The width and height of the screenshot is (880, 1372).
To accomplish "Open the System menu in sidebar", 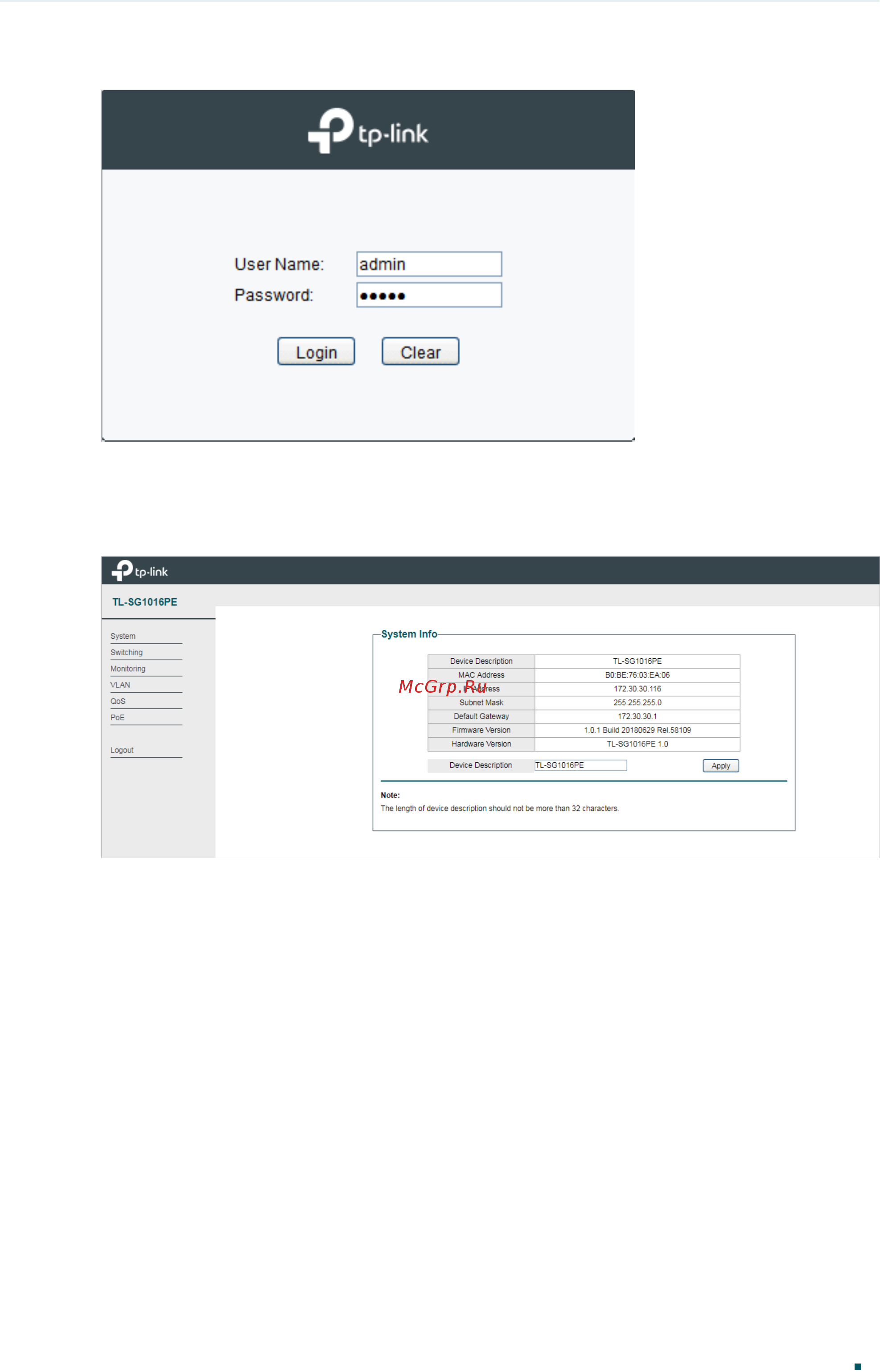I will click(x=123, y=636).
